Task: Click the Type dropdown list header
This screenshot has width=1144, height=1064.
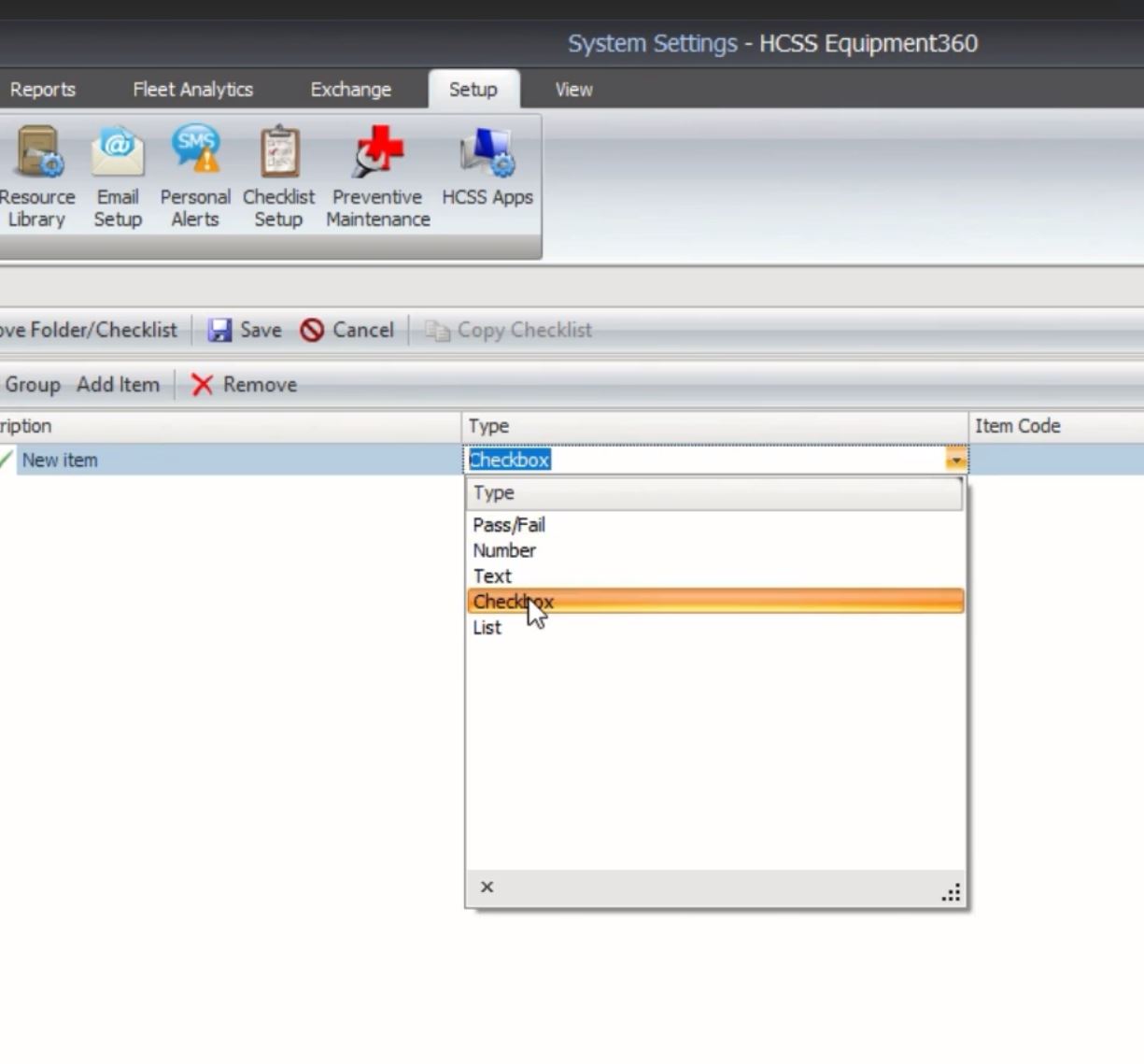Action: (714, 493)
